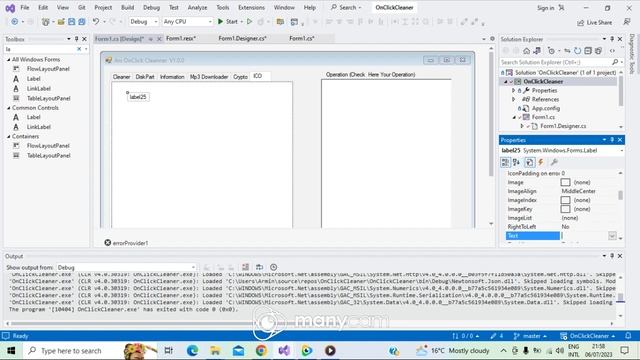Click the New Project icon in toolbar
This screenshot has height=360, width=640.
click(x=45, y=22)
